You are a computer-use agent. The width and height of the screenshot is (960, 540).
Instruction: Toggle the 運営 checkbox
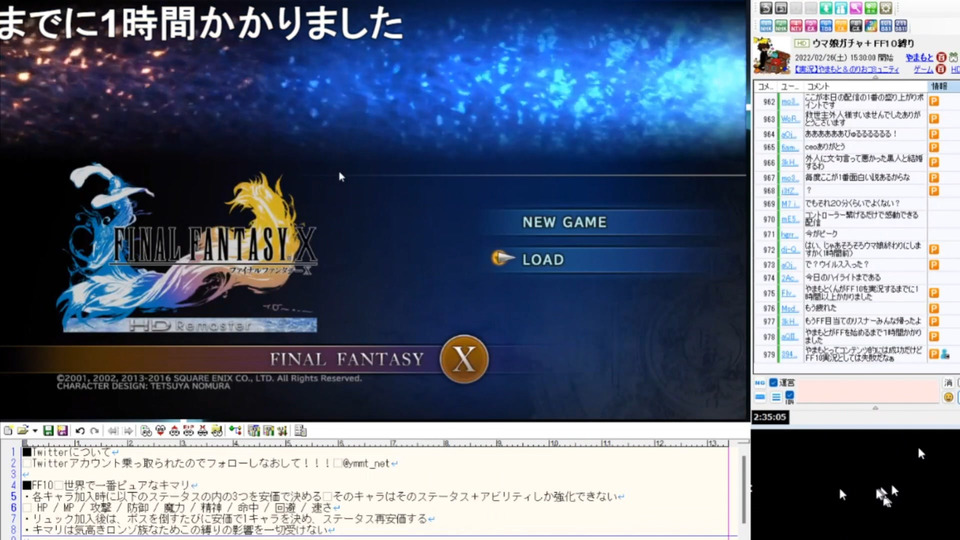pos(773,383)
